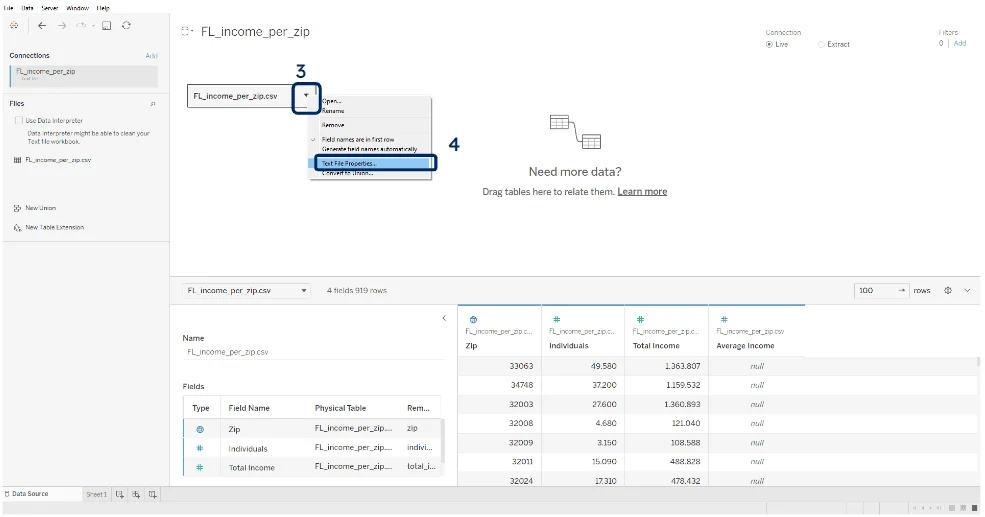
Task: Switch to the Sheet 1 tab
Action: [x=96, y=494]
